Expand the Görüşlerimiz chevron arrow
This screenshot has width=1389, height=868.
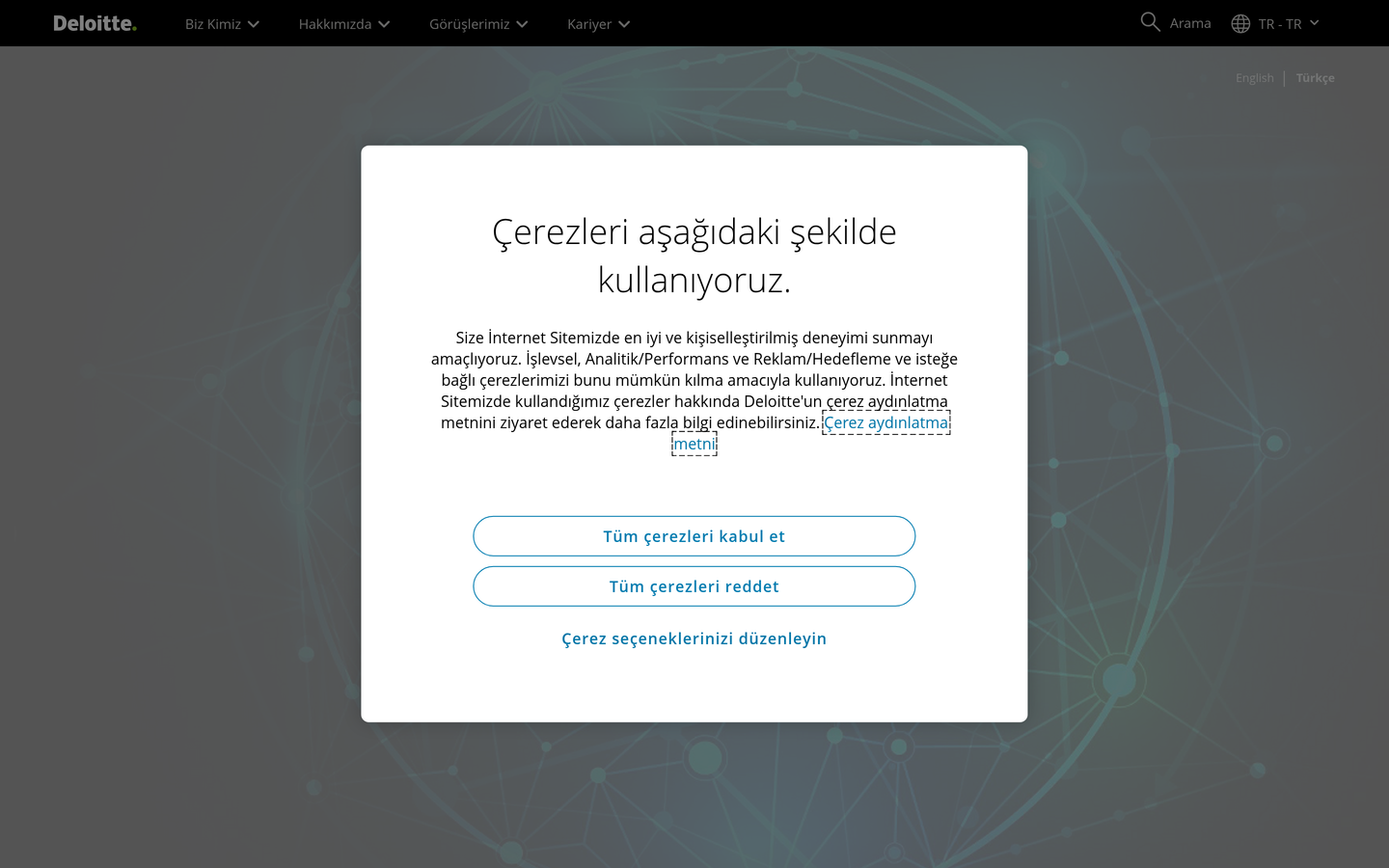[522, 24]
